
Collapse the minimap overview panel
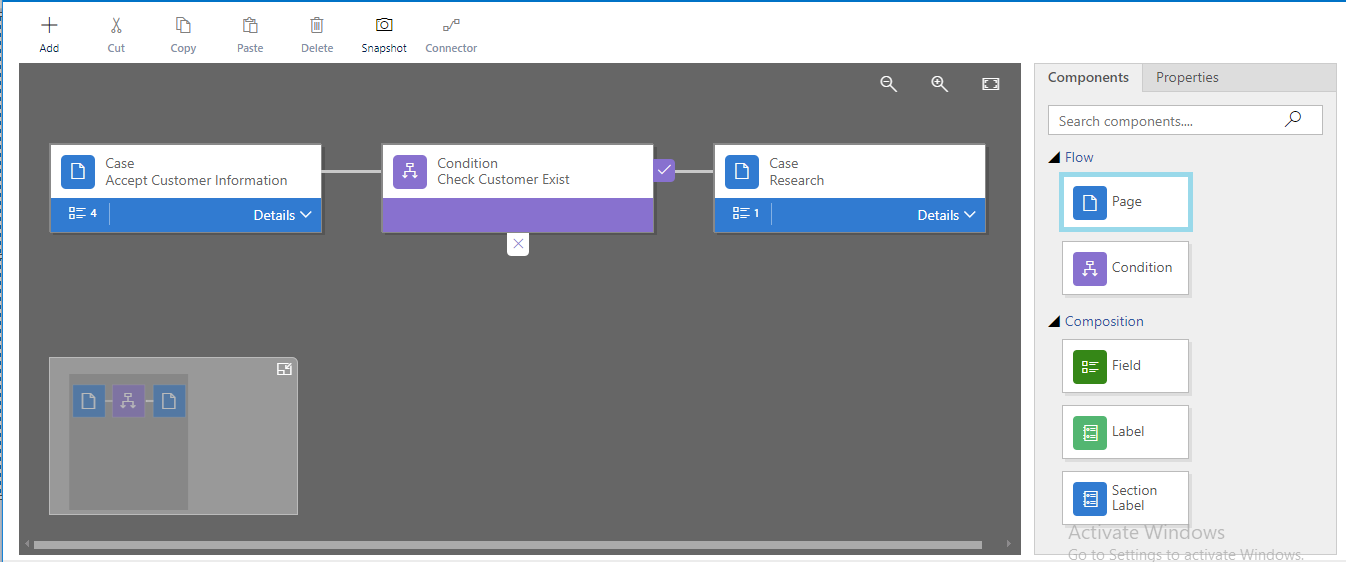click(x=284, y=369)
